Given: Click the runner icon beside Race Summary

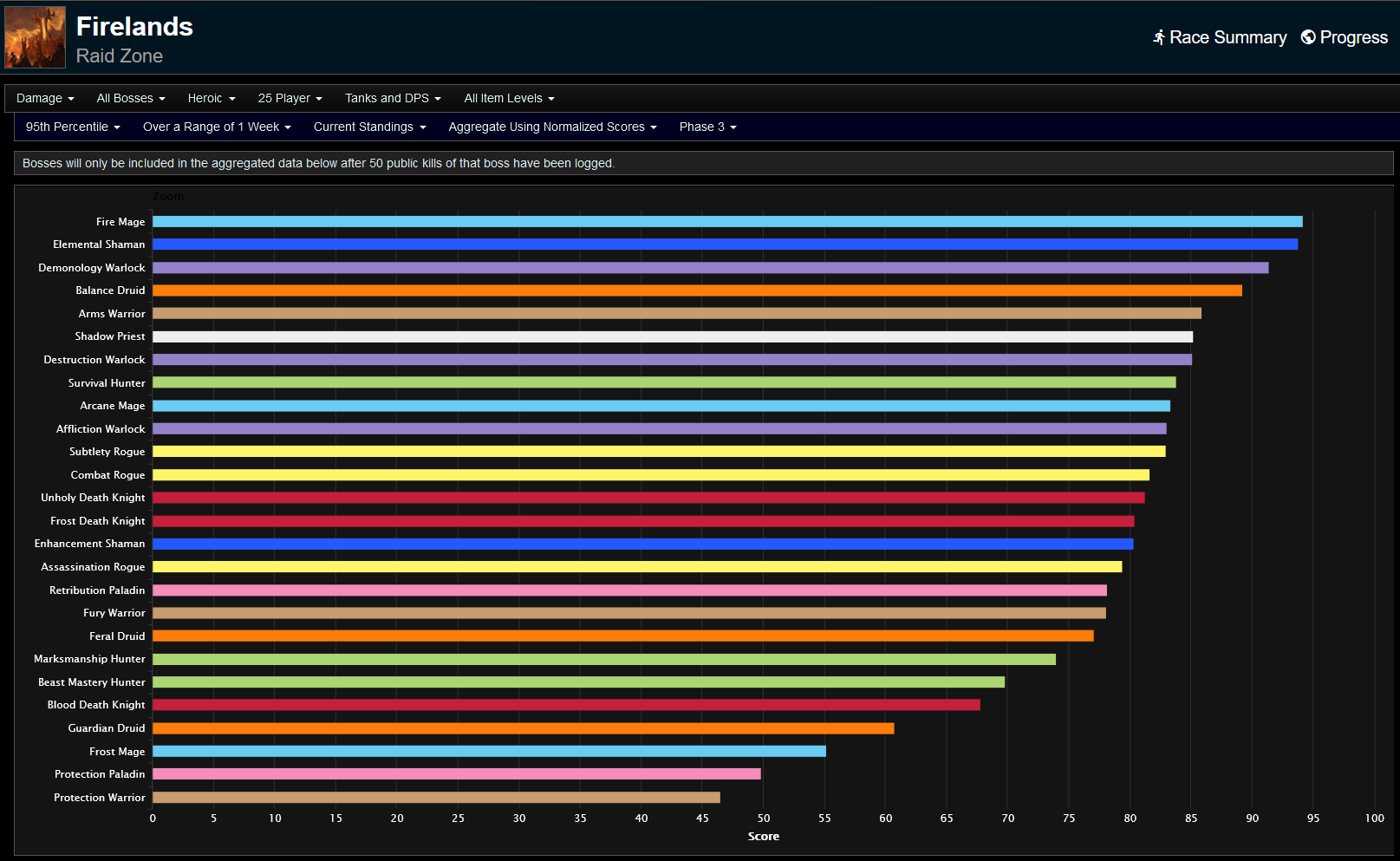Looking at the screenshot, I should (1157, 37).
